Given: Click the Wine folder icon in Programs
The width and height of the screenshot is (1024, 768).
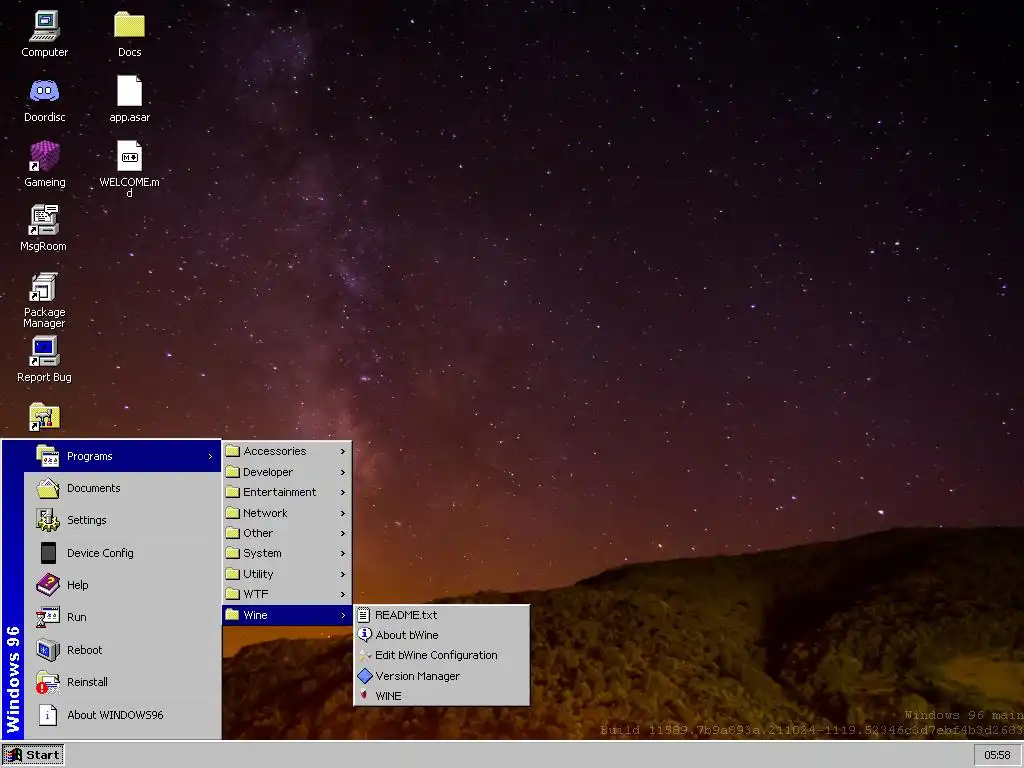Looking at the screenshot, I should [x=232, y=615].
